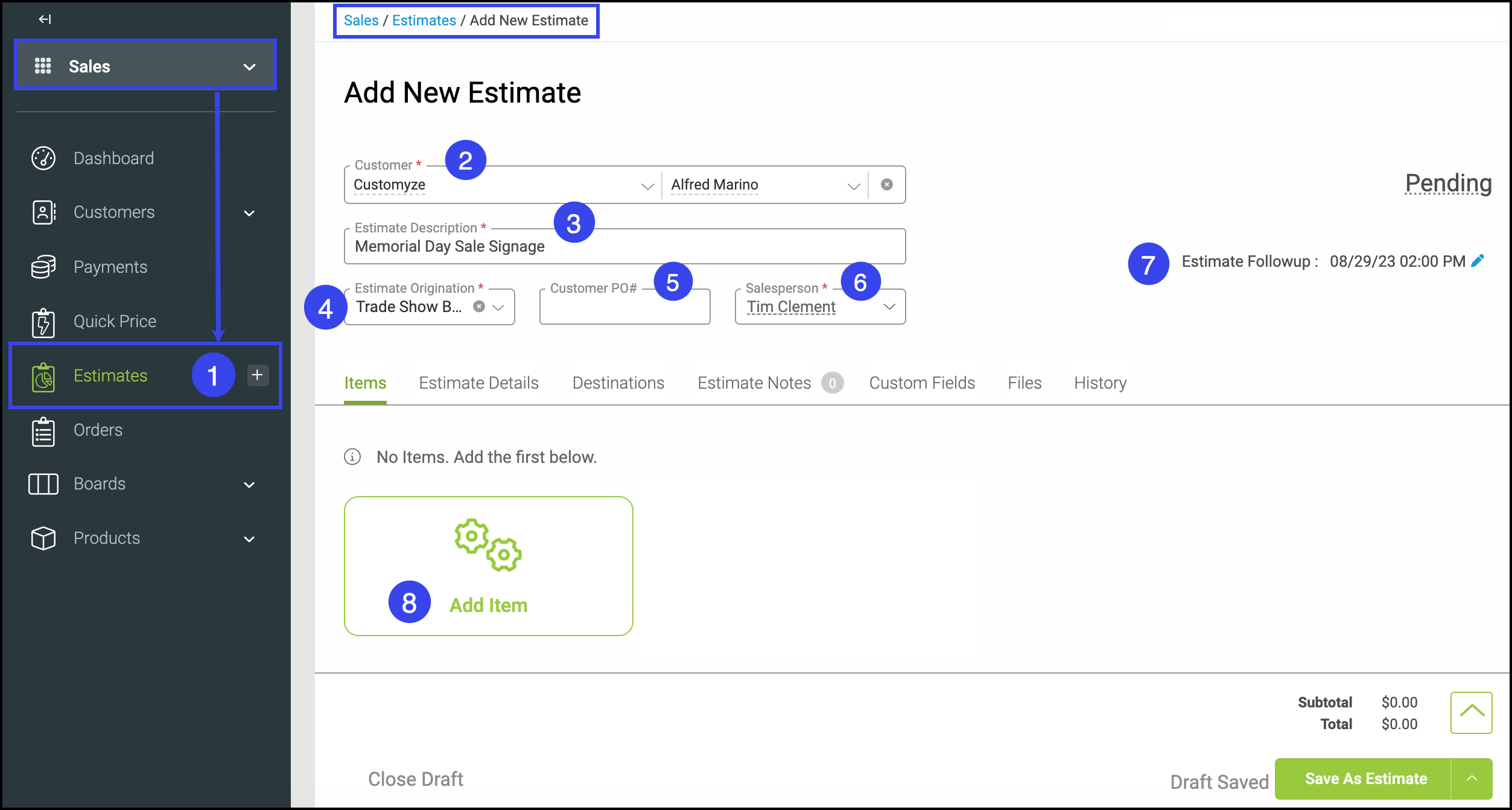Follow the Estimates breadcrumb link
The width and height of the screenshot is (1512, 810).
[424, 21]
